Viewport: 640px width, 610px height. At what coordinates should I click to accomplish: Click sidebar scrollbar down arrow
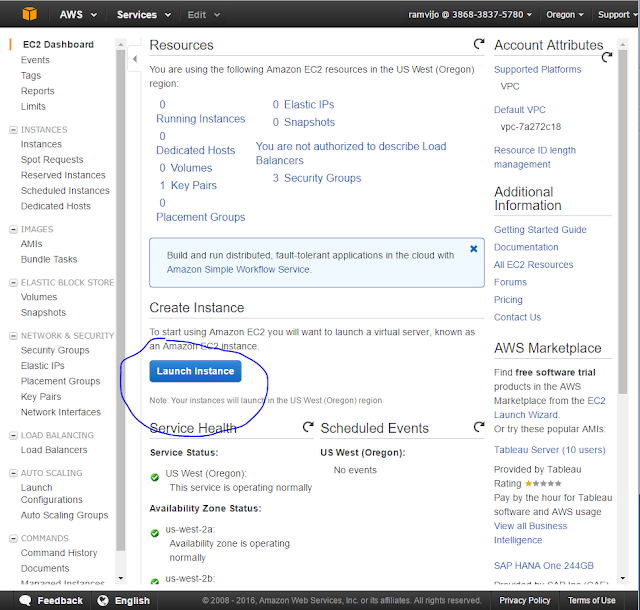(x=120, y=578)
